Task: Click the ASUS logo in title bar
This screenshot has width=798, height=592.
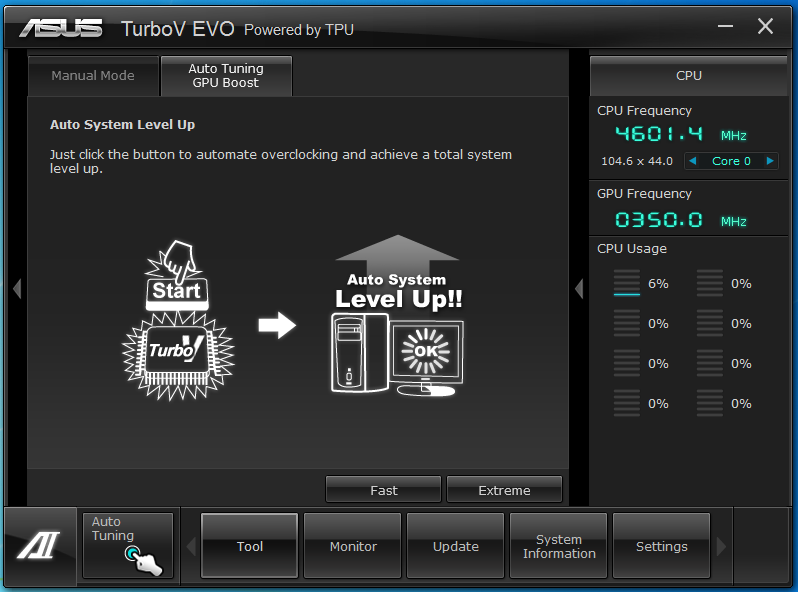Action: [61, 29]
